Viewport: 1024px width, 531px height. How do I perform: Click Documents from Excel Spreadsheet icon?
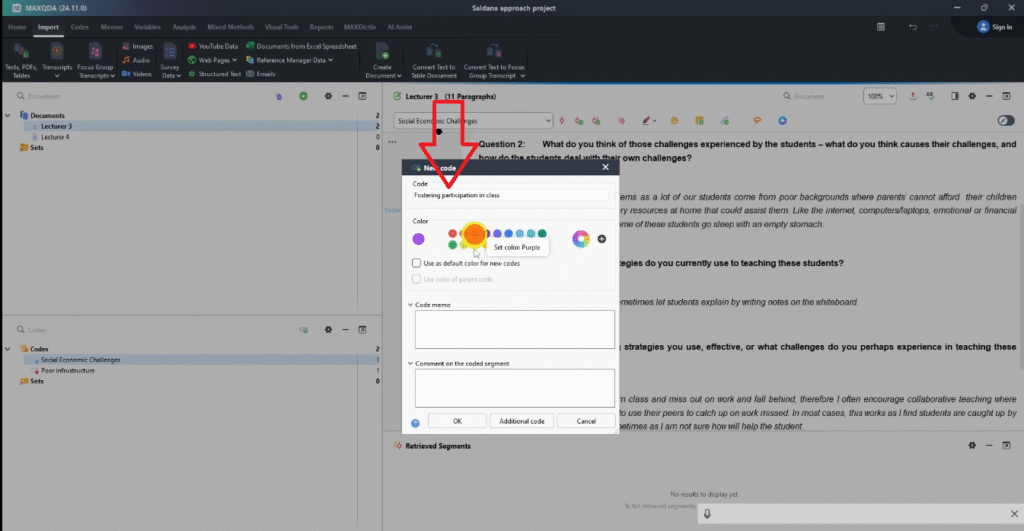coord(250,46)
